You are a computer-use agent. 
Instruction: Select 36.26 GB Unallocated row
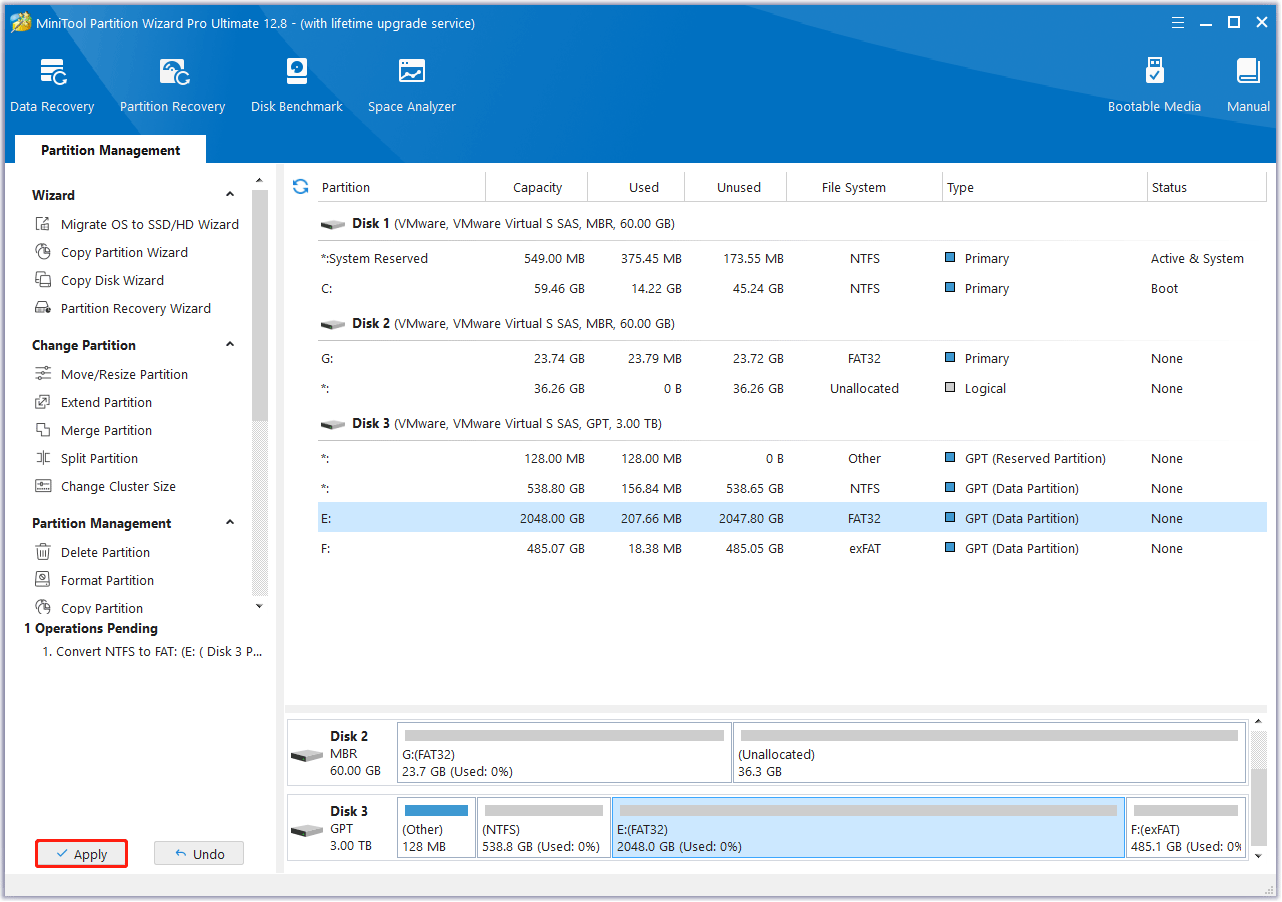click(x=792, y=389)
